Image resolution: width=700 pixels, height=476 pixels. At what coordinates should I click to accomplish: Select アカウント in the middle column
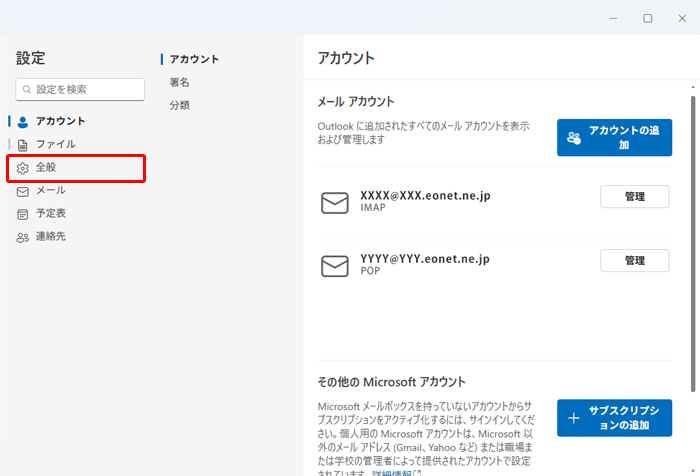(194, 60)
